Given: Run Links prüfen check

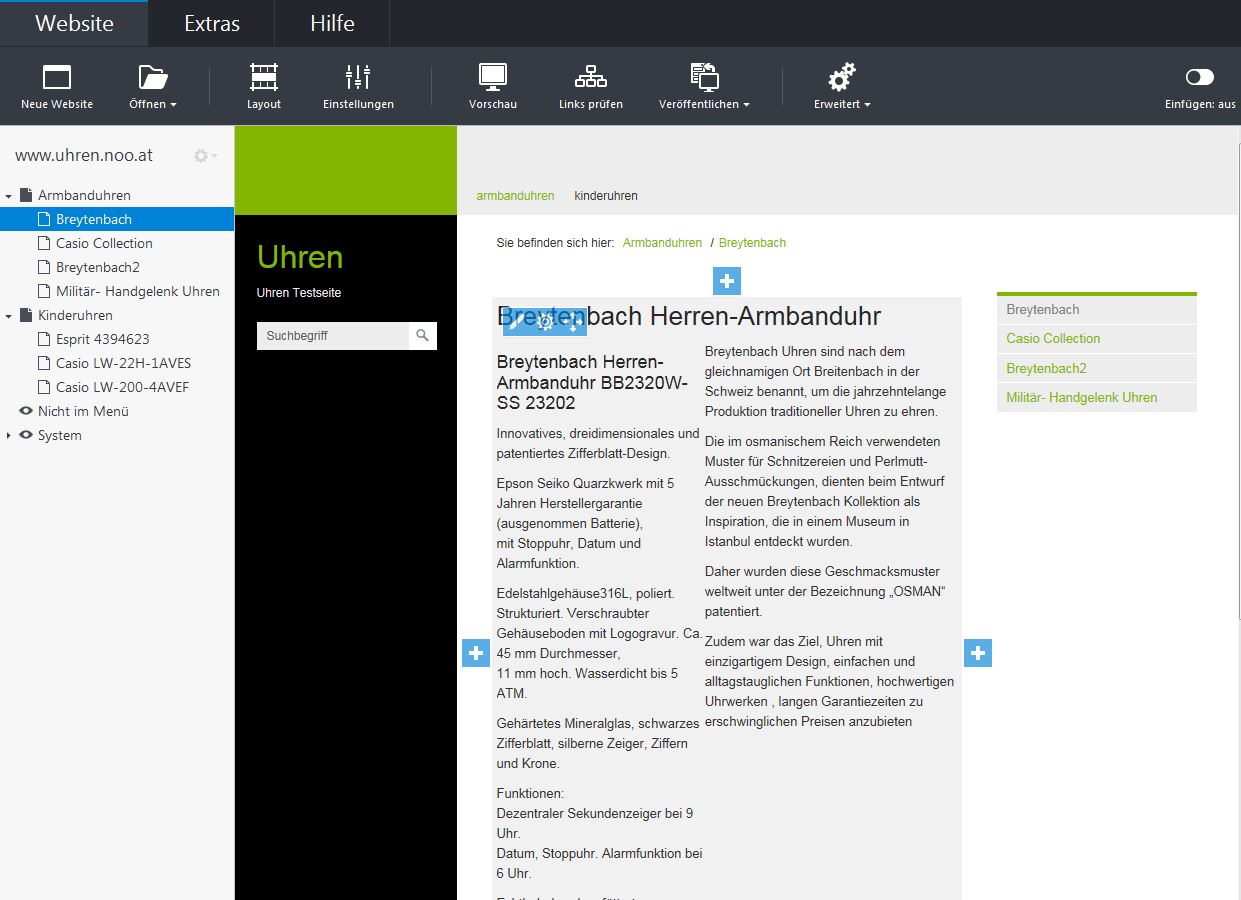Looking at the screenshot, I should tap(591, 86).
